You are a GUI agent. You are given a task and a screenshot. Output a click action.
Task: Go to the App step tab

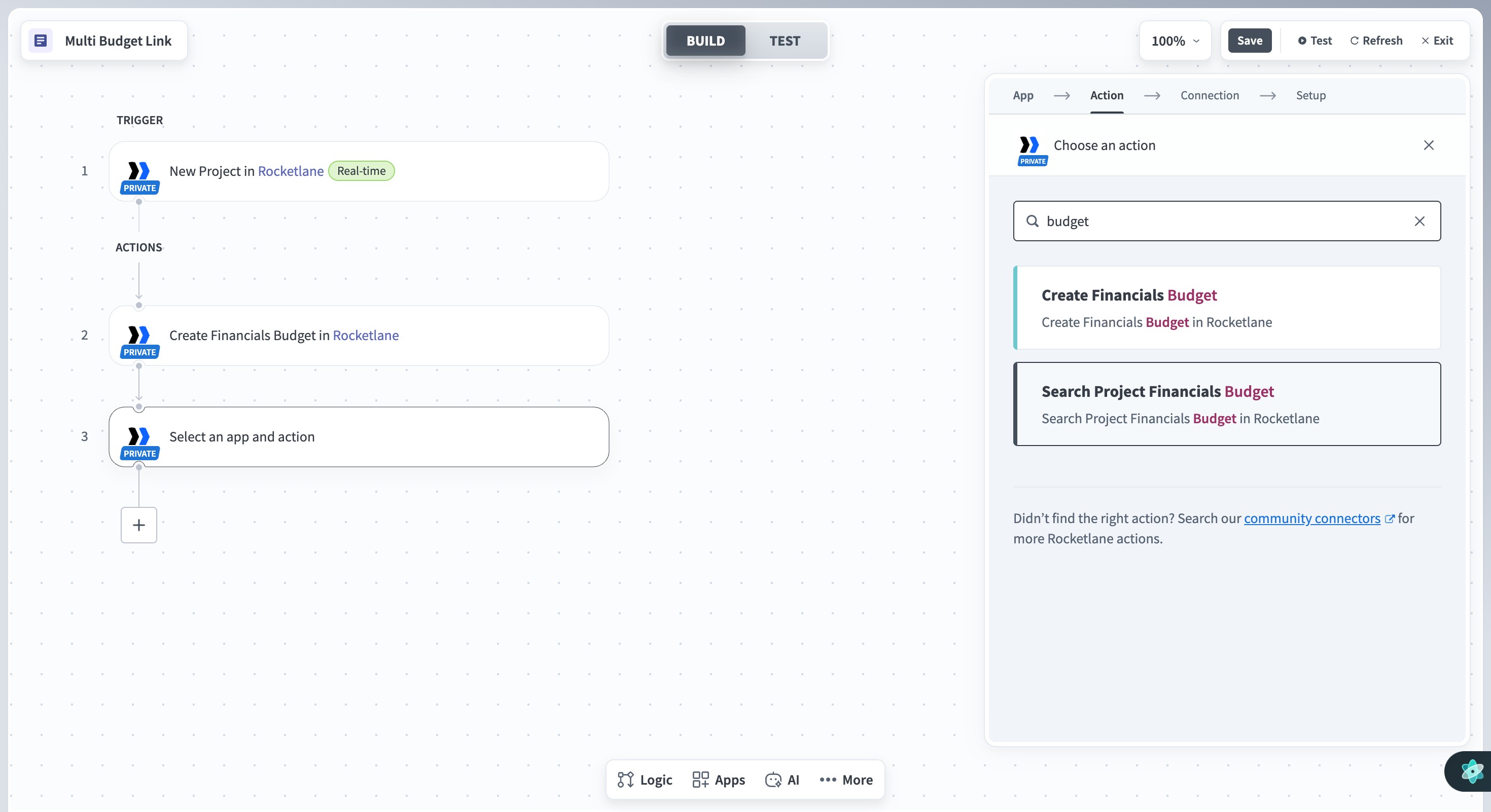point(1023,95)
